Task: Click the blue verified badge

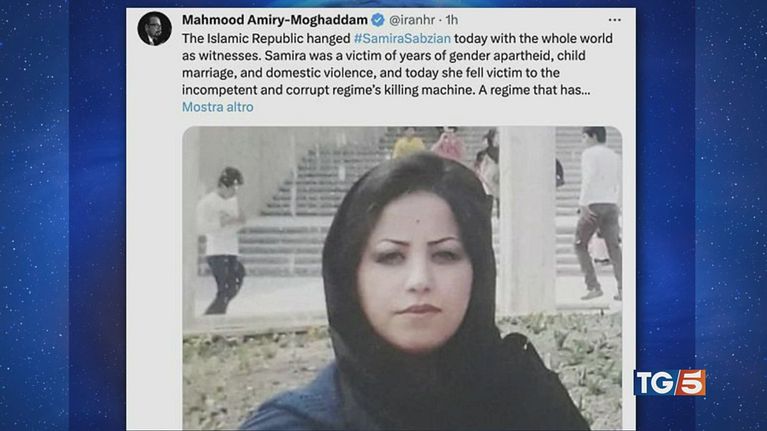Action: click(x=378, y=20)
